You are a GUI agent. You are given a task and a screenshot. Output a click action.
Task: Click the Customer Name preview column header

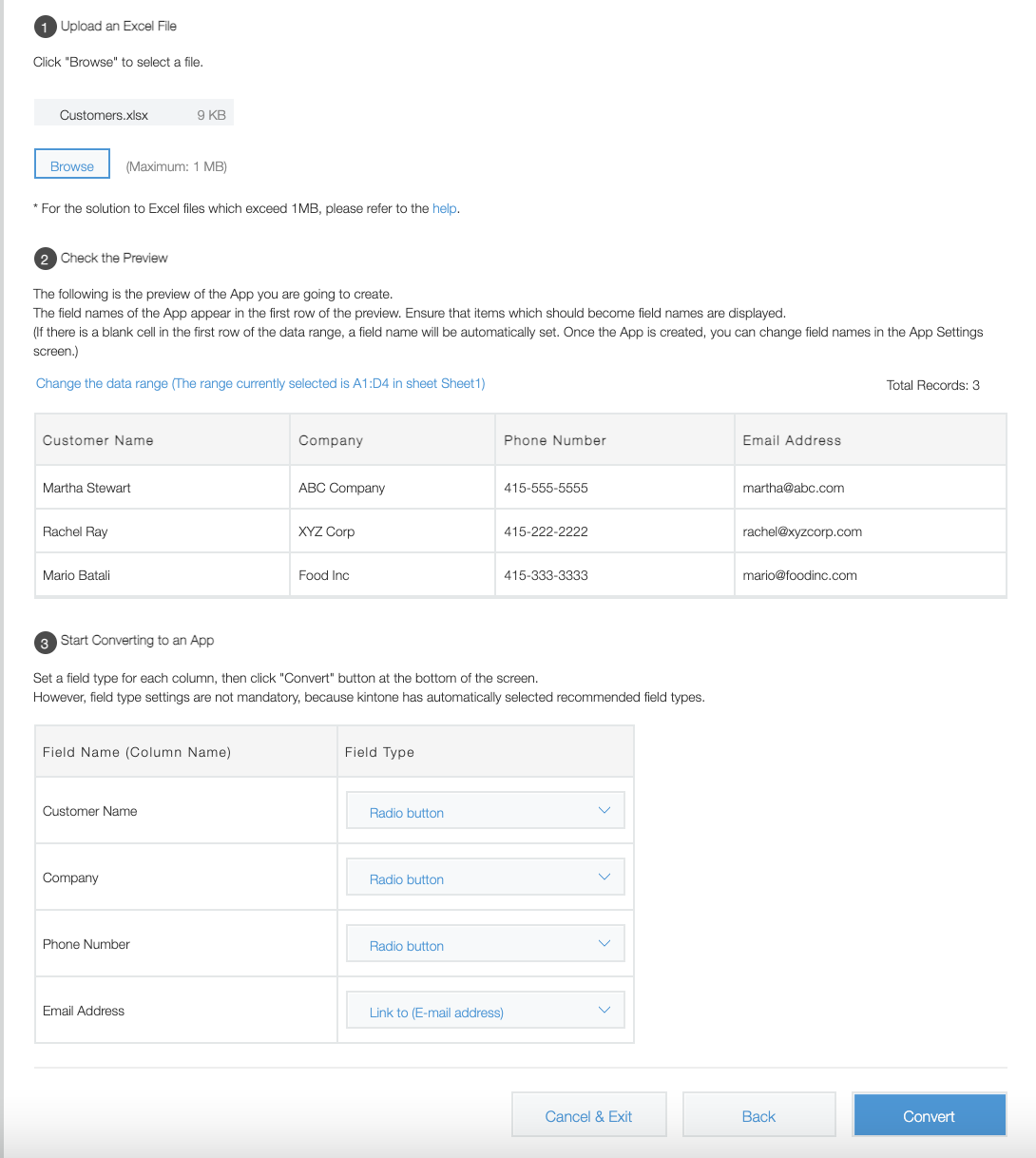coord(98,440)
